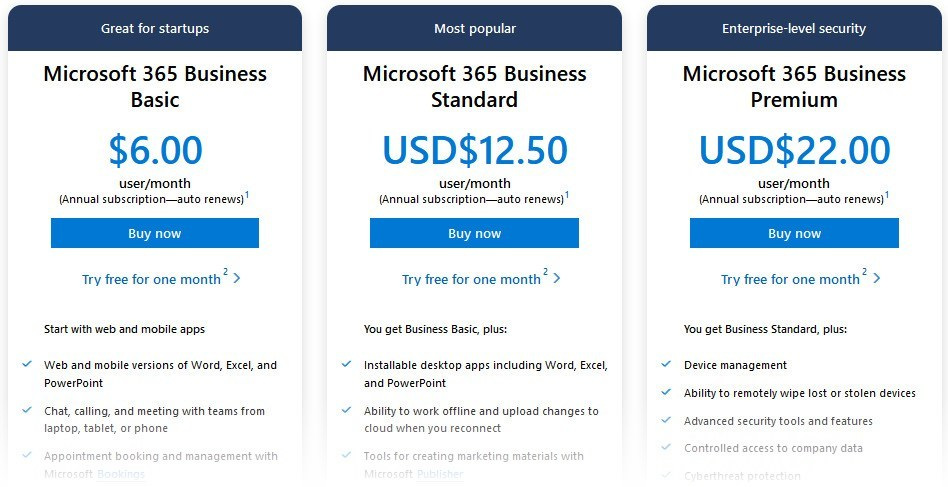Open Business Basic free one-month trial link
This screenshot has height=487, width=948.
click(151, 280)
